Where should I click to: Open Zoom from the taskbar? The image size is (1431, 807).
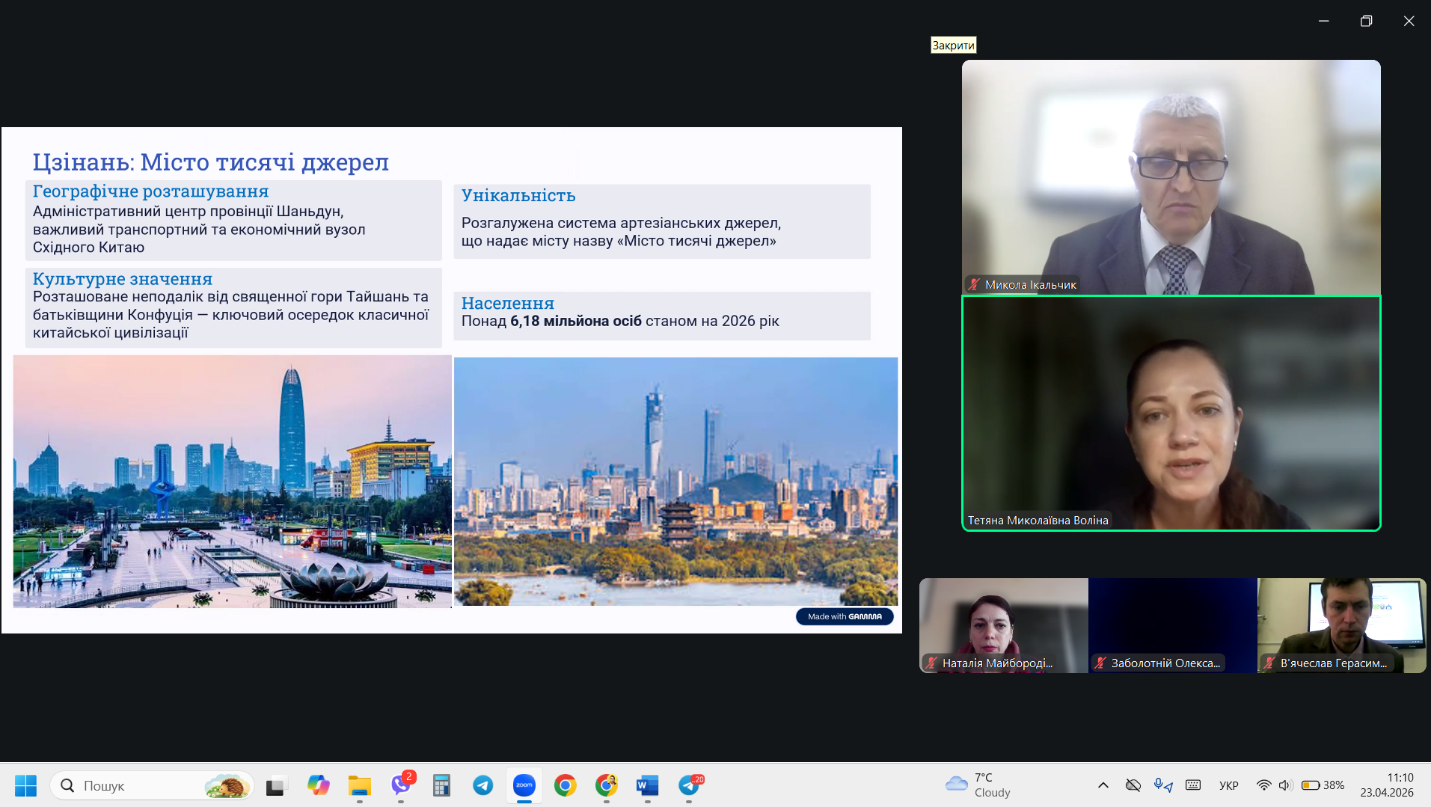(x=524, y=786)
